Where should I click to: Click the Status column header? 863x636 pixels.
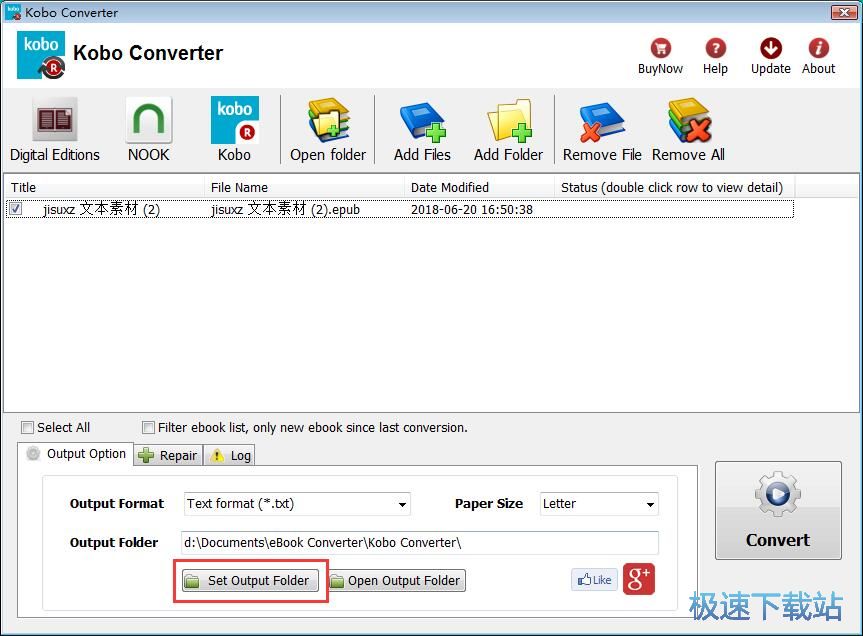[674, 187]
